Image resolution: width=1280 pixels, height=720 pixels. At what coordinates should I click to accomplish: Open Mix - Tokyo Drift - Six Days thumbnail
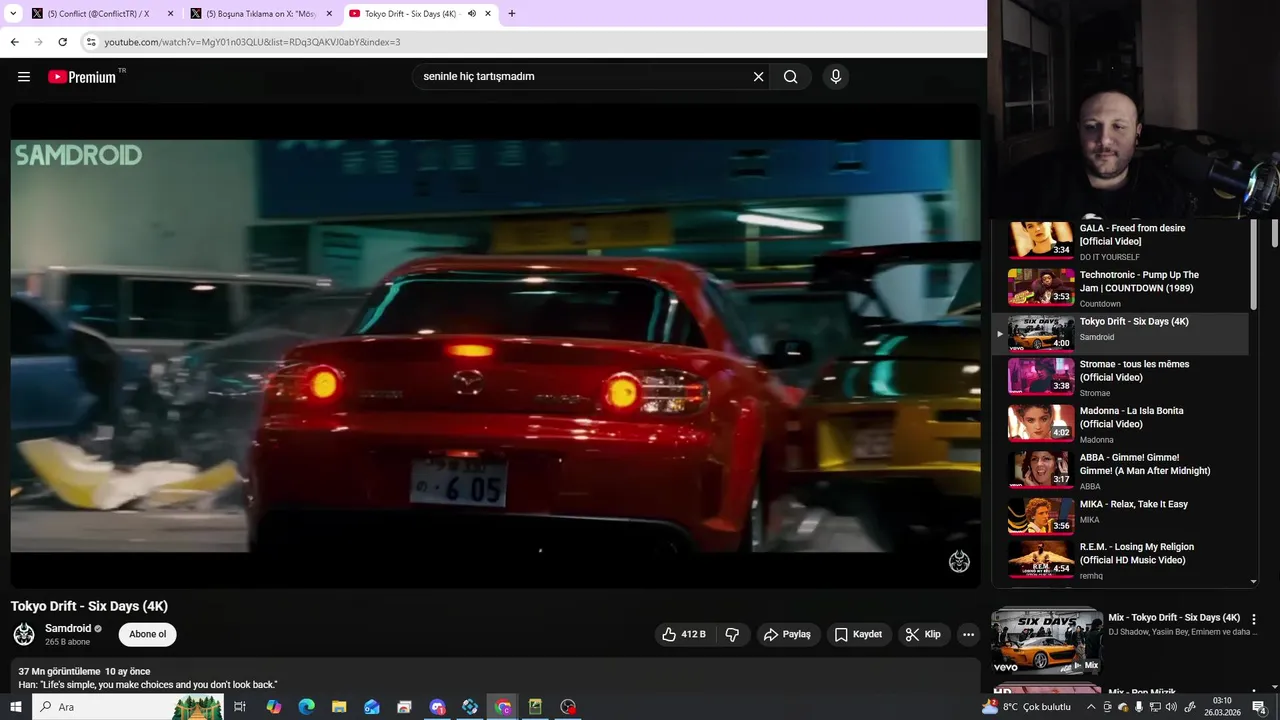(1046, 641)
